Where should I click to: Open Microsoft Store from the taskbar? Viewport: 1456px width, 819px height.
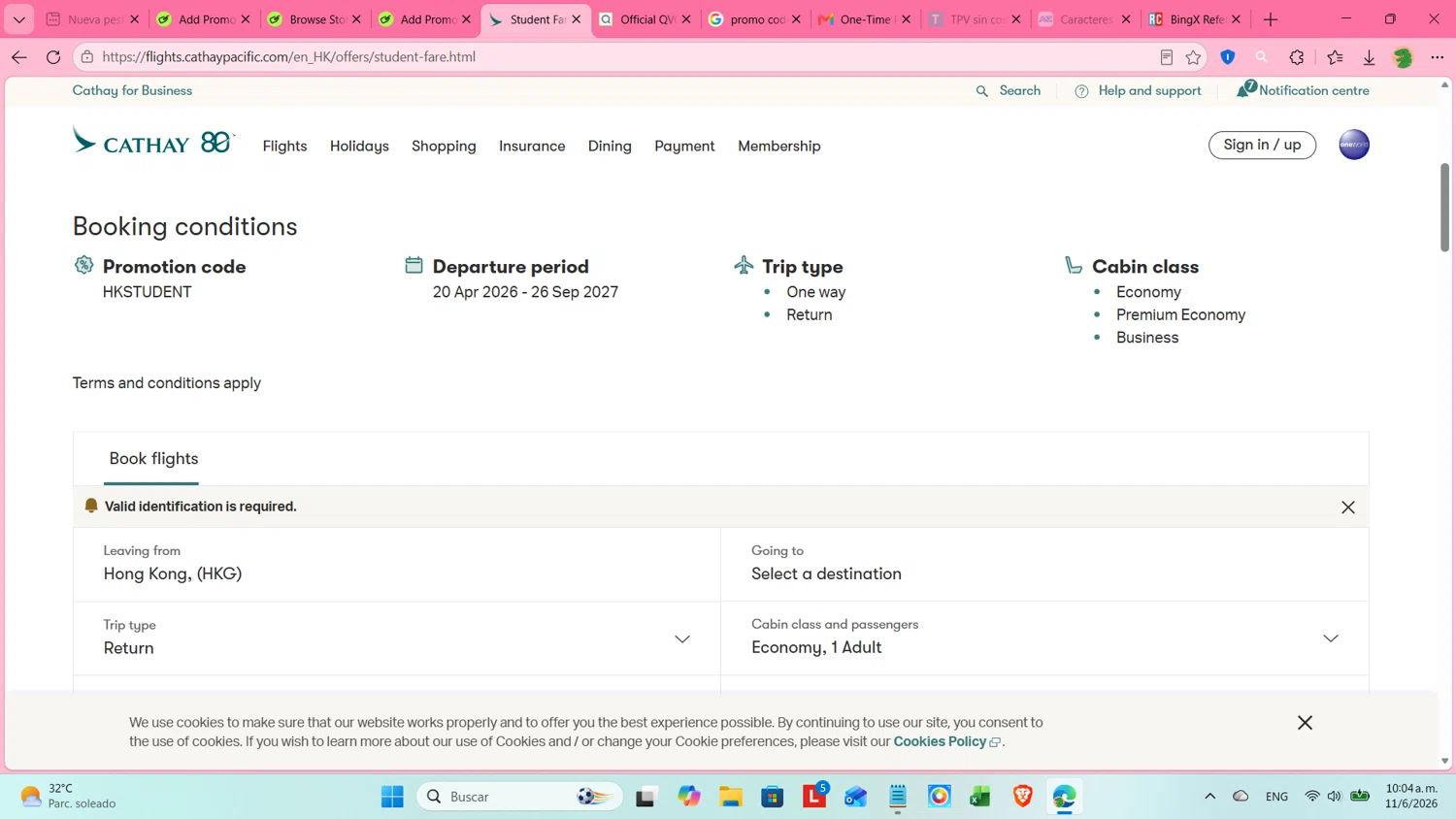pos(773,797)
